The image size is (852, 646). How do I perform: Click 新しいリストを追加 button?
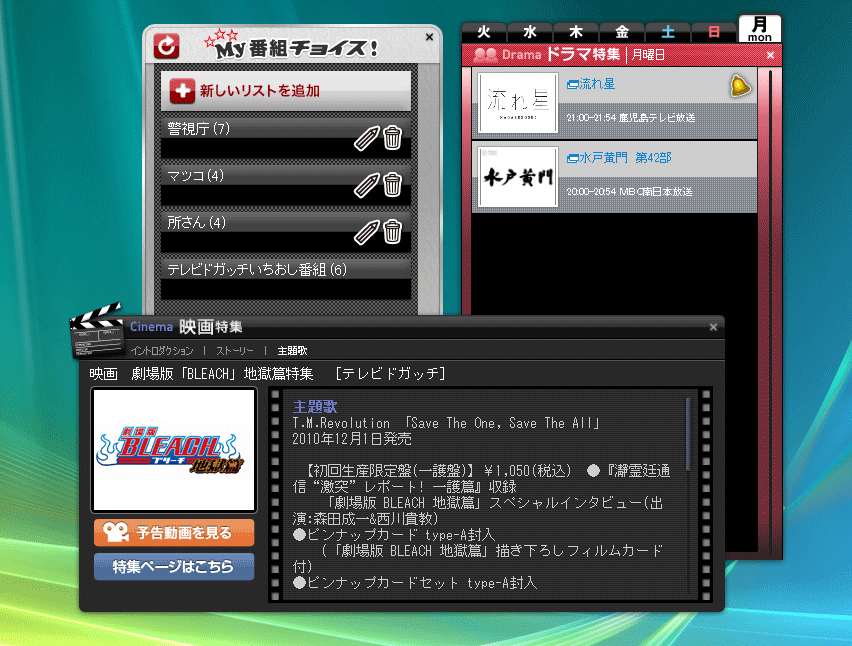(x=286, y=91)
